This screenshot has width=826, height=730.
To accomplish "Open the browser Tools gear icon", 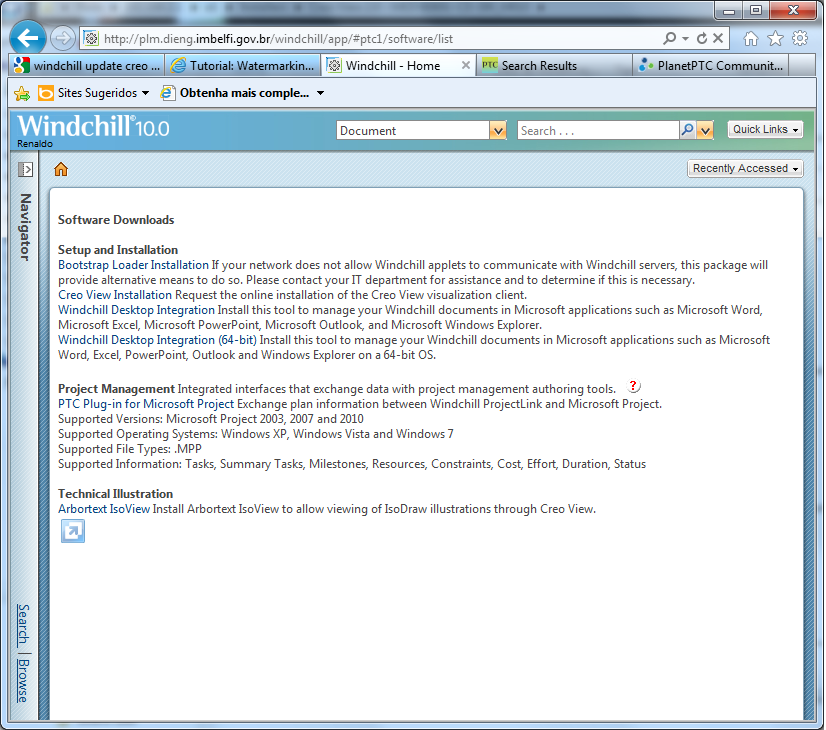I will point(800,38).
